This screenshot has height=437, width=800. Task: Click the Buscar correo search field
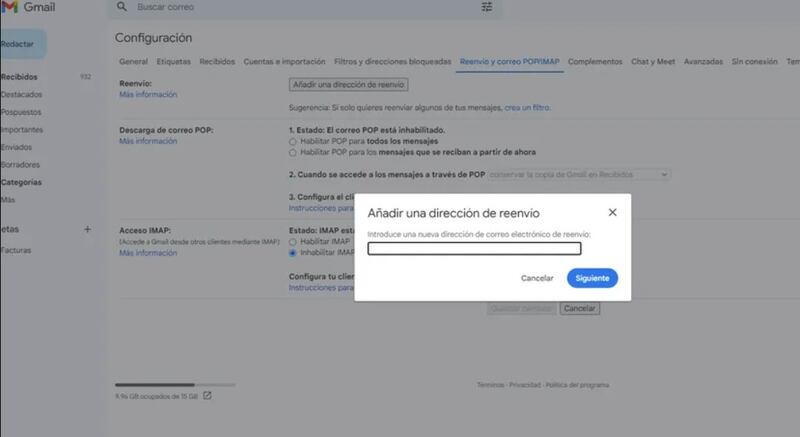306,7
